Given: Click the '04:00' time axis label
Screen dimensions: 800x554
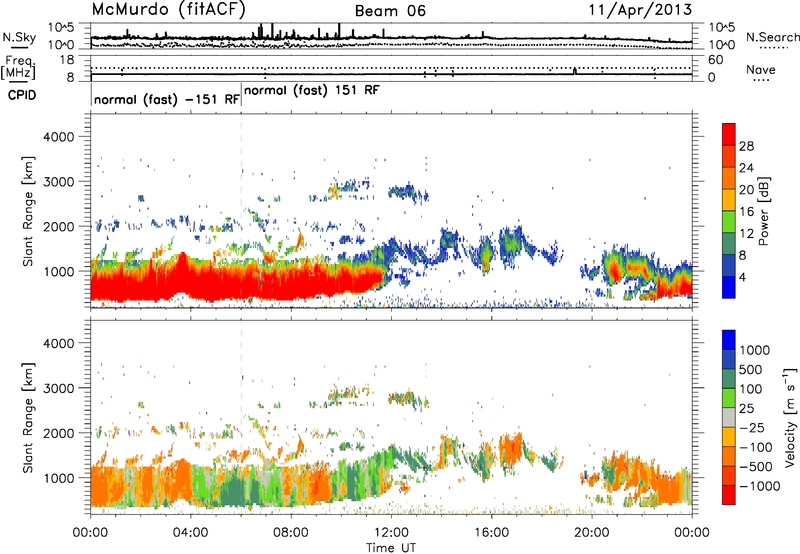Looking at the screenshot, I should click(191, 533).
